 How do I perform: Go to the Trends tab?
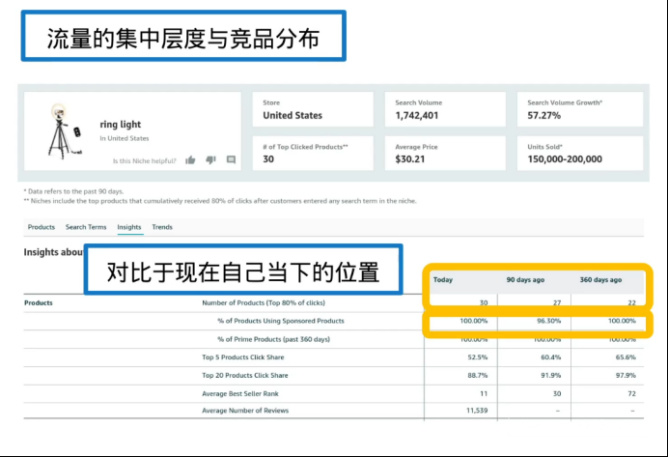(x=162, y=227)
